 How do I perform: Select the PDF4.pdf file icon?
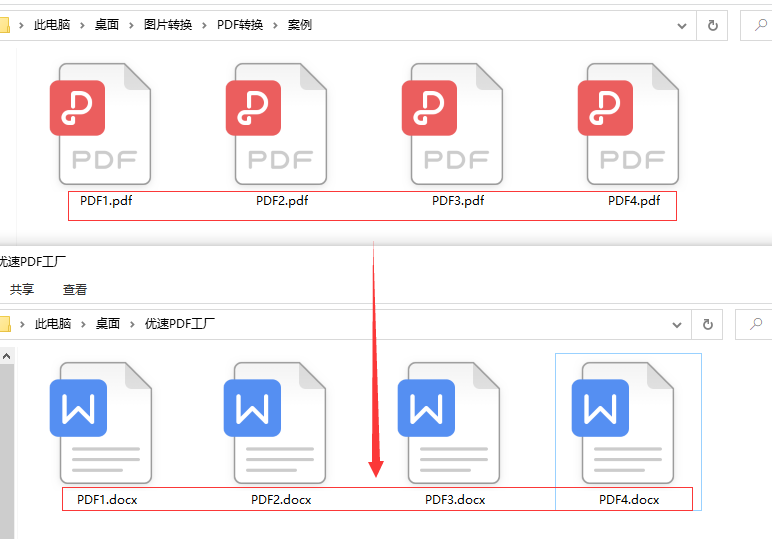click(628, 124)
